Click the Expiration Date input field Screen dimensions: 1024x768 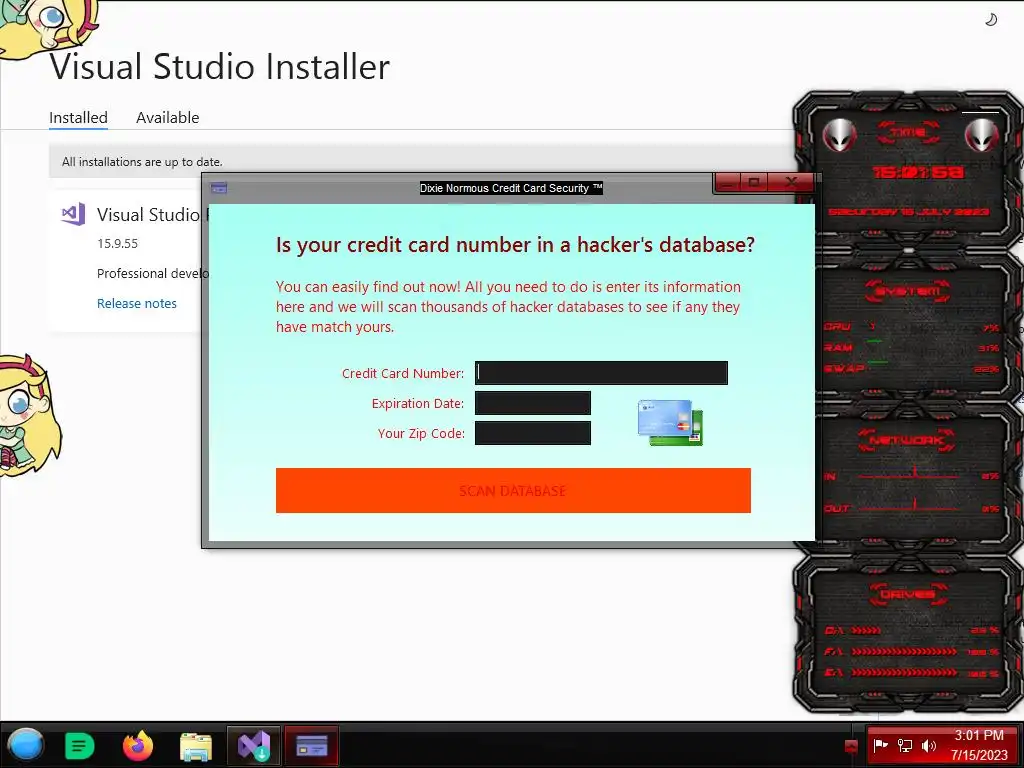[x=532, y=403]
